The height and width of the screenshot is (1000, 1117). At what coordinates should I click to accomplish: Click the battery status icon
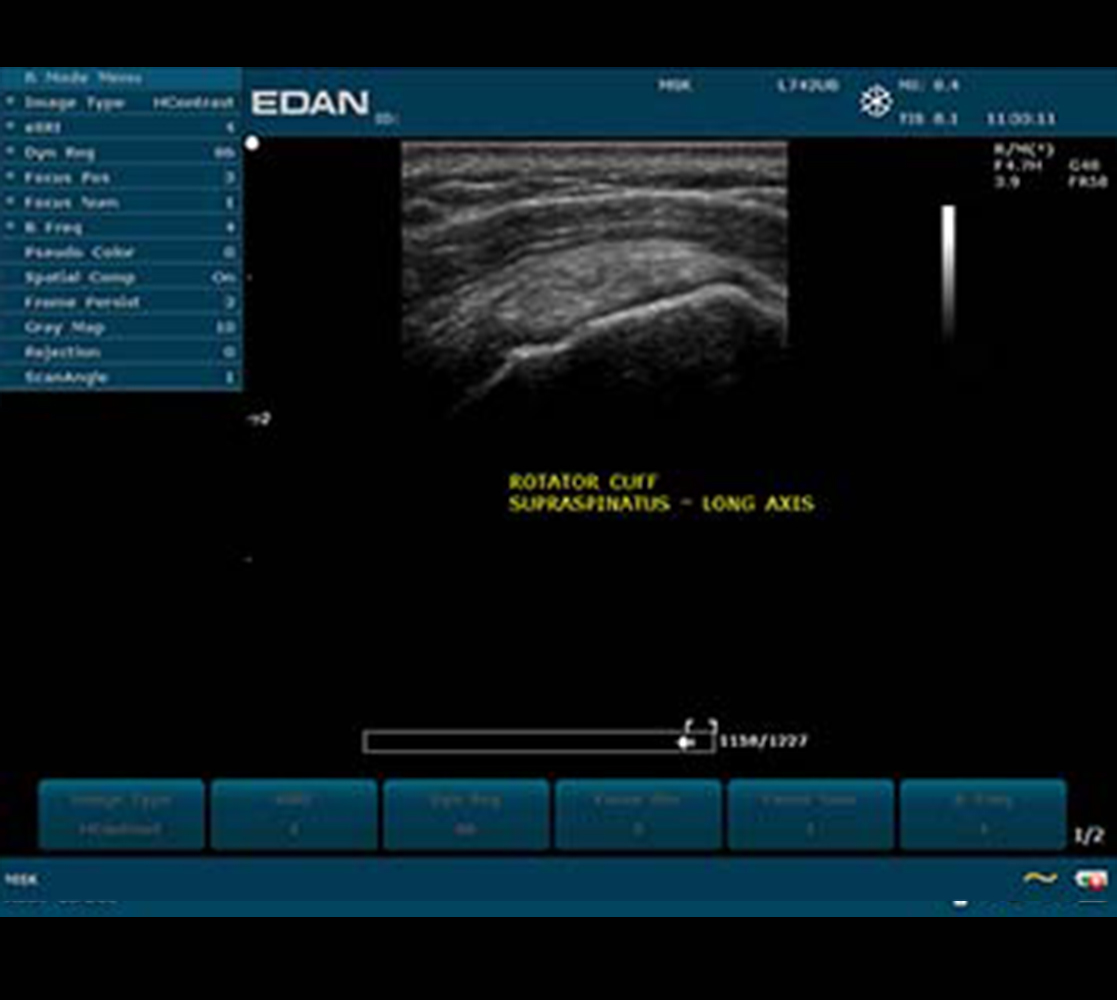pyautogui.click(x=1091, y=880)
